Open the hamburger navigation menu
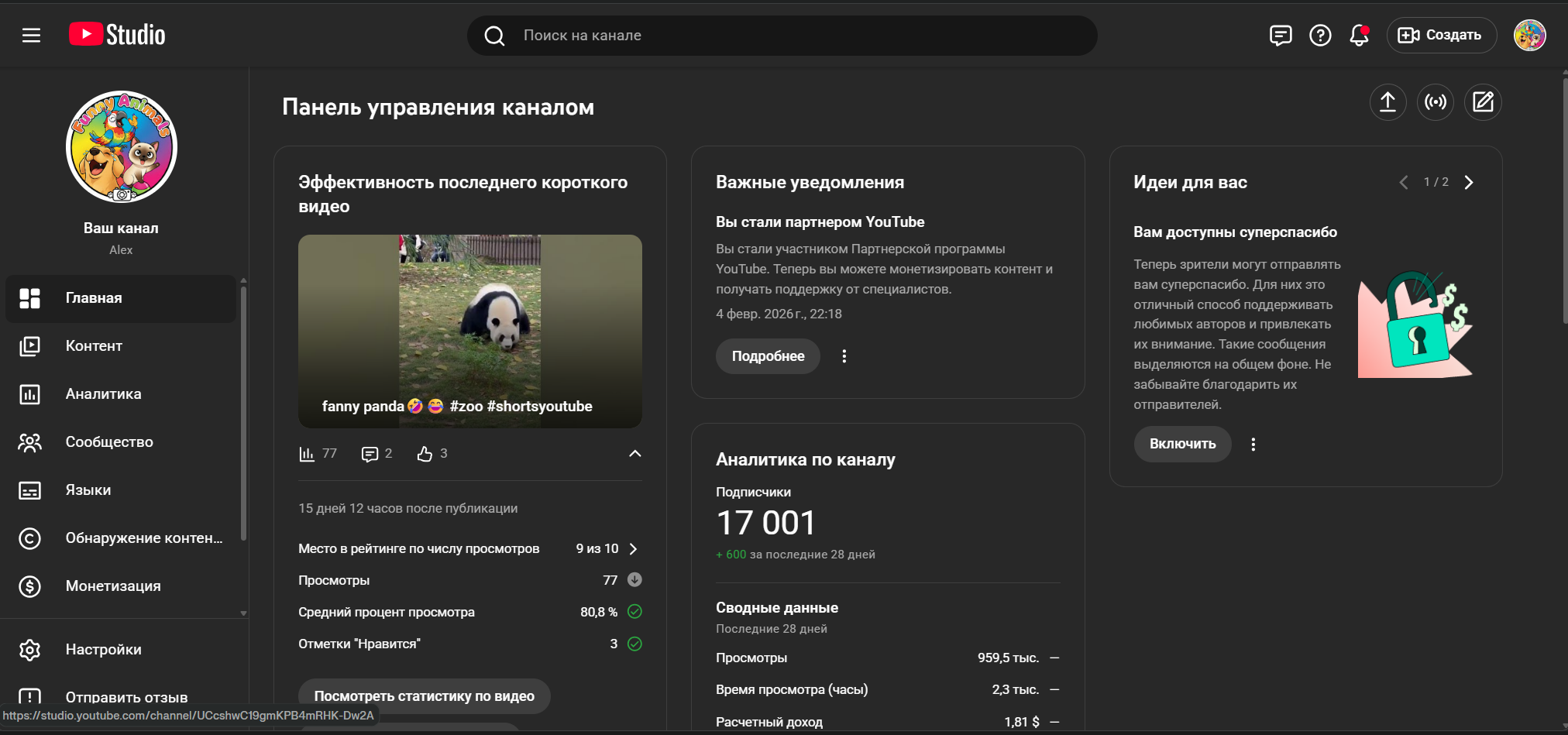The image size is (1568, 735). tap(31, 36)
